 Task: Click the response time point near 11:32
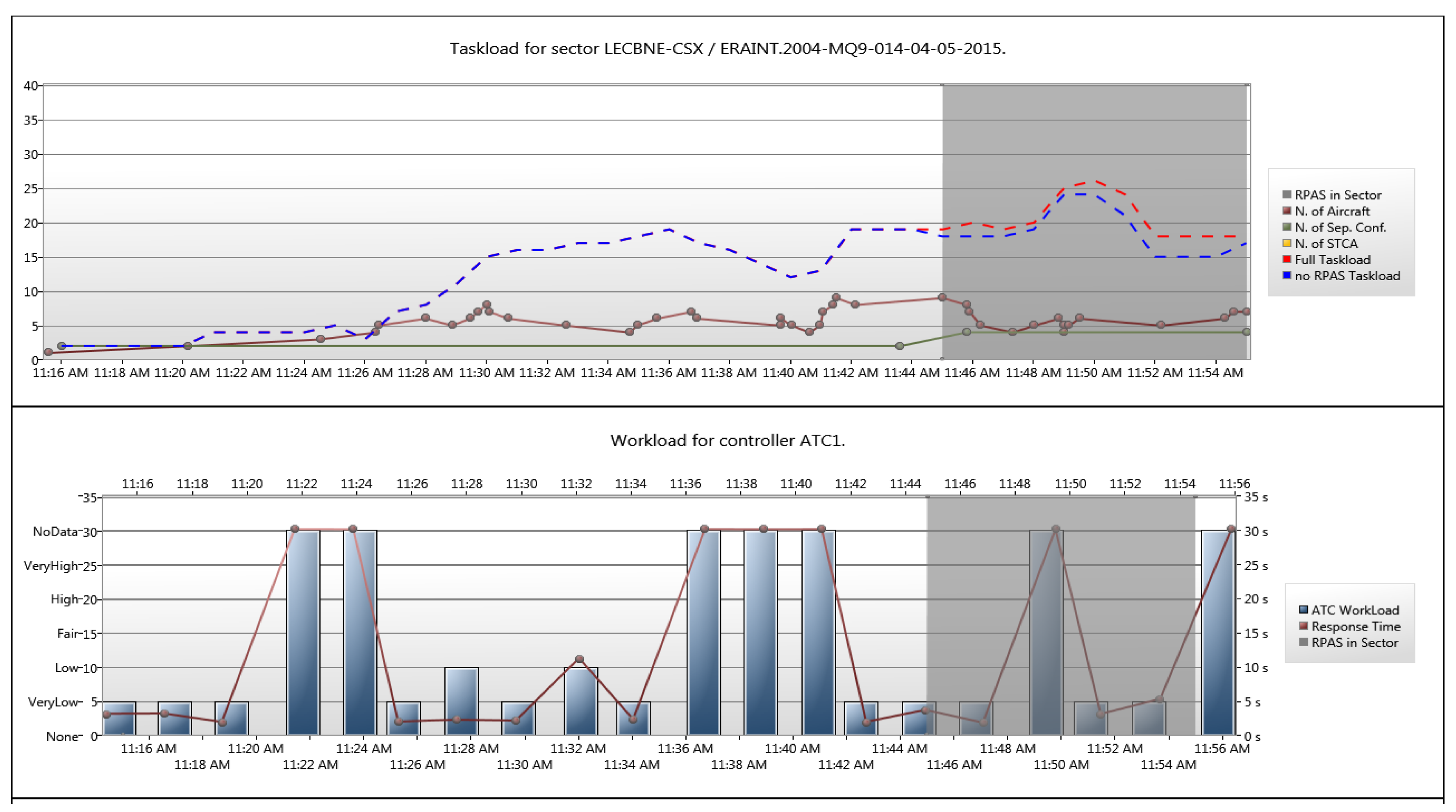click(x=579, y=659)
